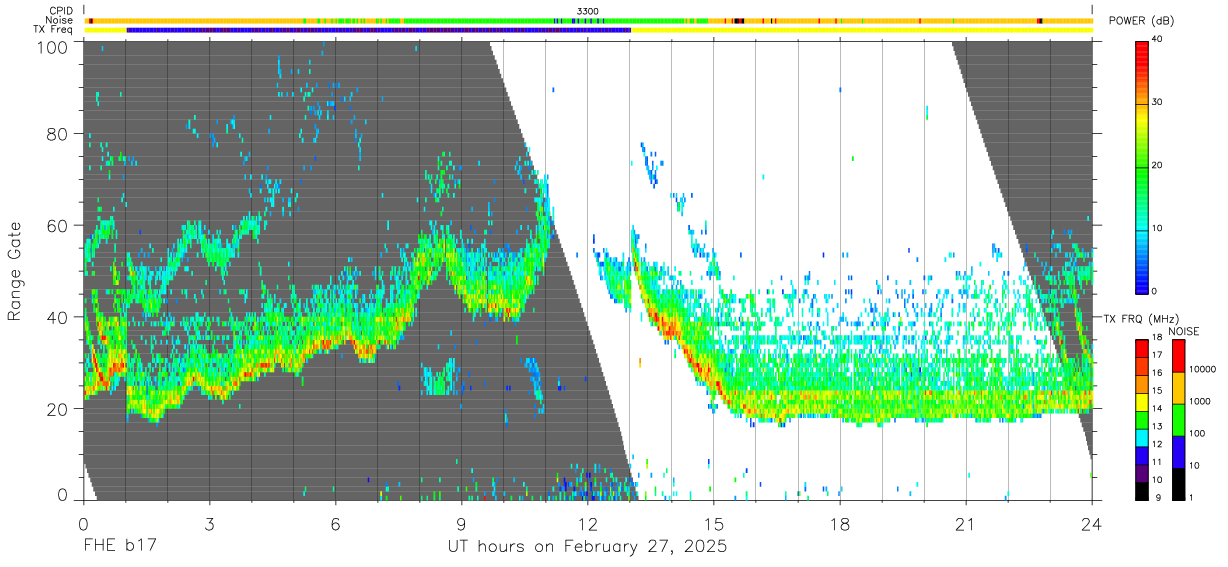The width and height of the screenshot is (1228, 567).
Task: Select the green 13–14 MHz TX frequency swatch
Action: pos(1141,420)
